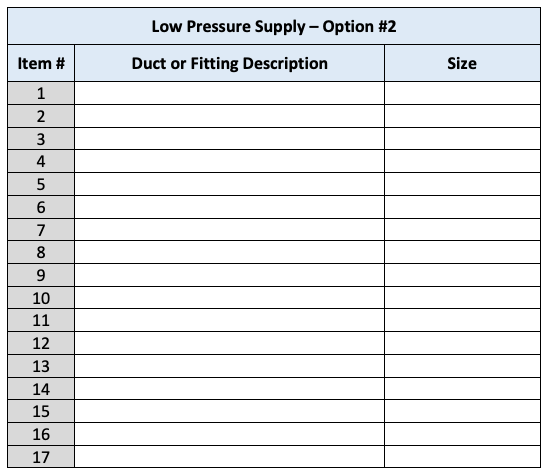Click the 'Item #' column header
Screen dimensions: 548x474
click(x=41, y=63)
